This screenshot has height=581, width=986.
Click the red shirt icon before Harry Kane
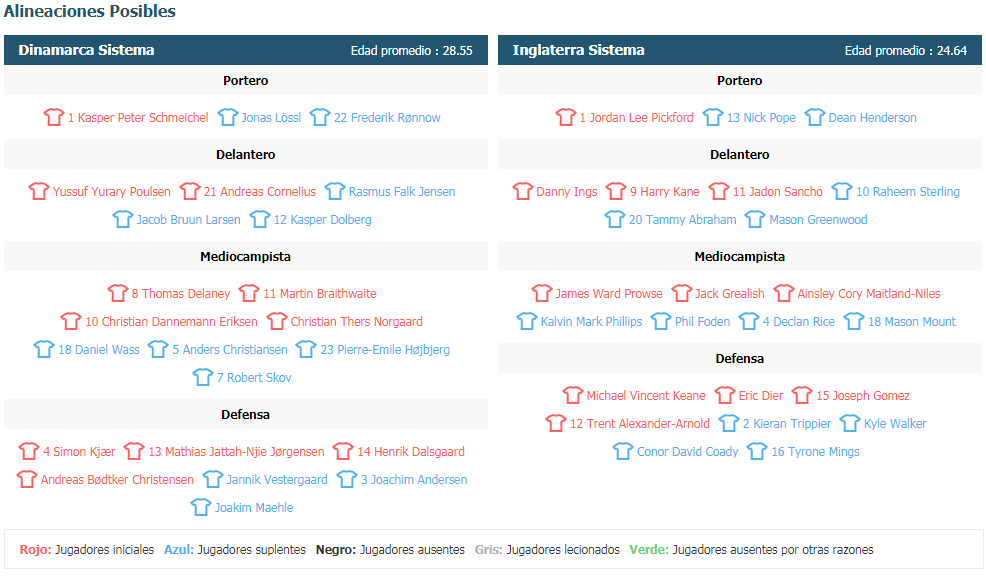click(616, 191)
